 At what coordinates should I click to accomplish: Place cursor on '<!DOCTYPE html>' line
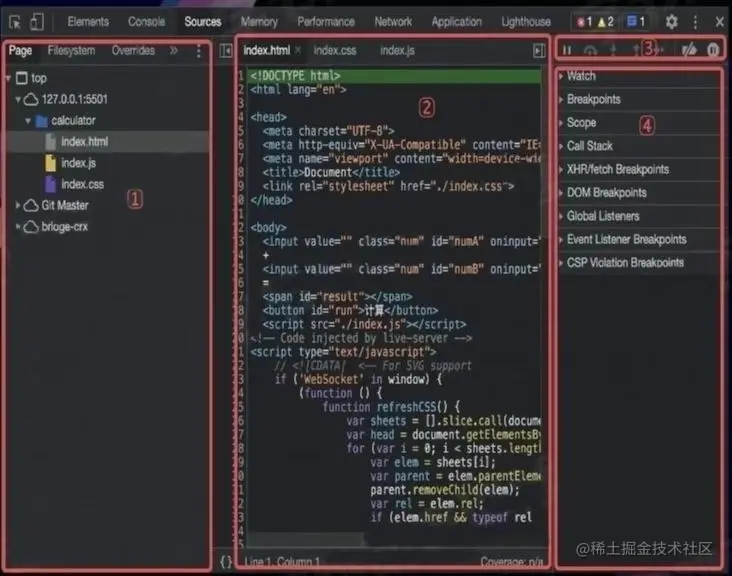(395, 76)
